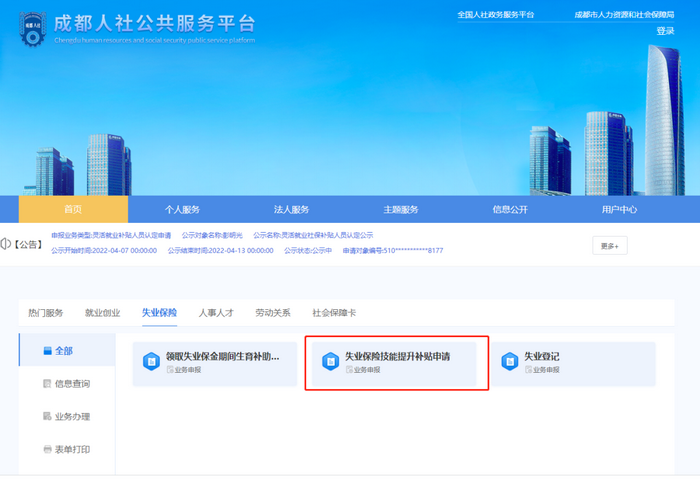This screenshot has width=700, height=480.
Task: Click the blue icon on 领取失业保金期间生育补助 card
Action: pos(152,361)
